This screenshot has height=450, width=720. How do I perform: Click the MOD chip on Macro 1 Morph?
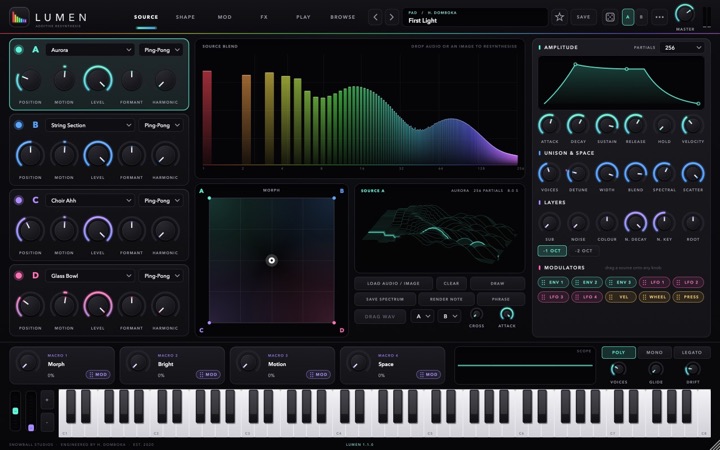[98, 375]
